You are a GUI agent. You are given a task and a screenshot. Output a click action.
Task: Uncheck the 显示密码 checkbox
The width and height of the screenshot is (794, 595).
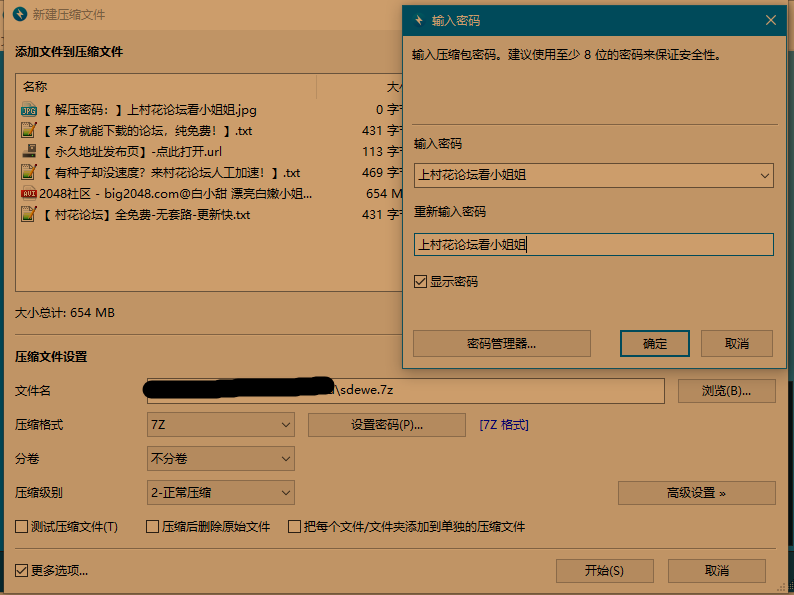point(421,282)
